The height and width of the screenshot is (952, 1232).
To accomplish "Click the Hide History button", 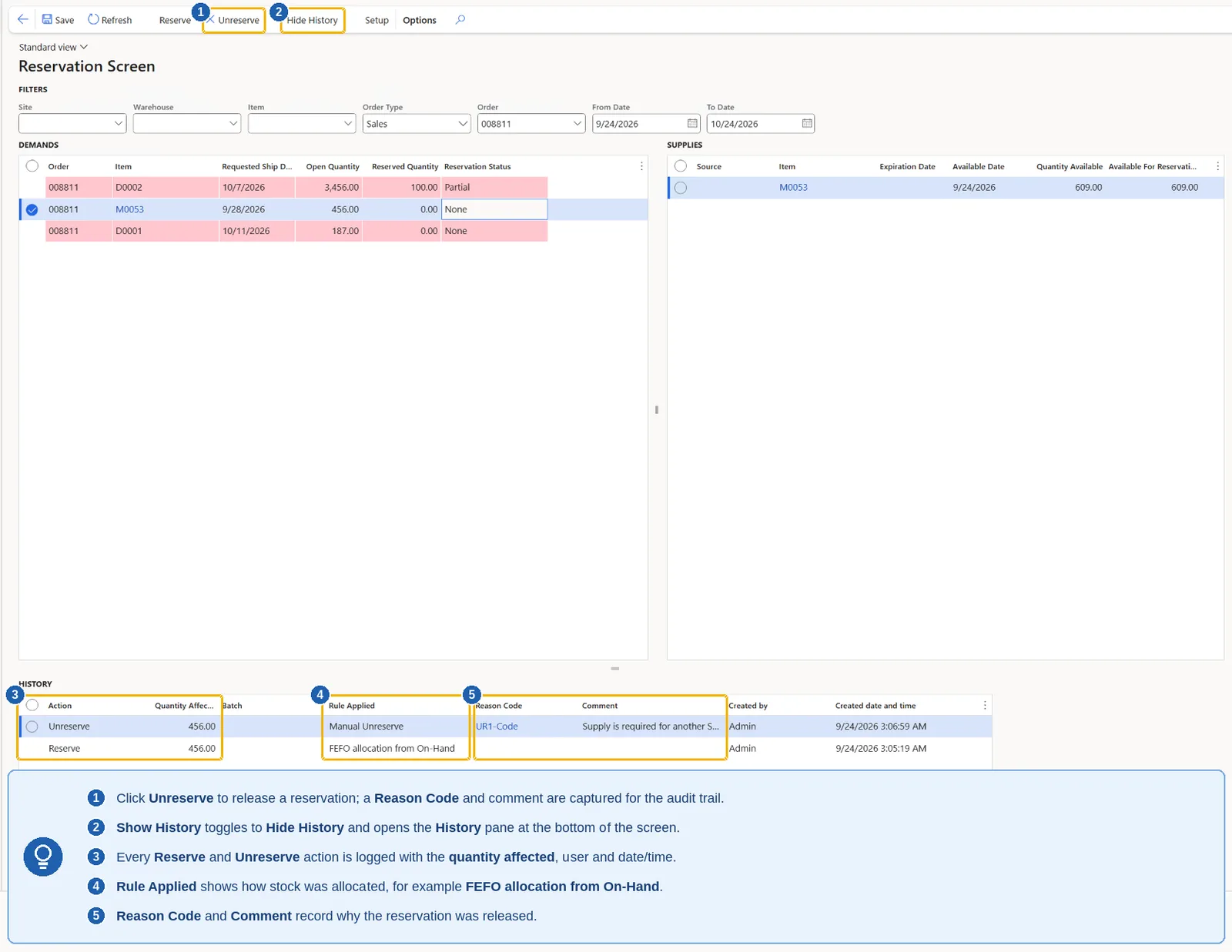I will coord(312,20).
